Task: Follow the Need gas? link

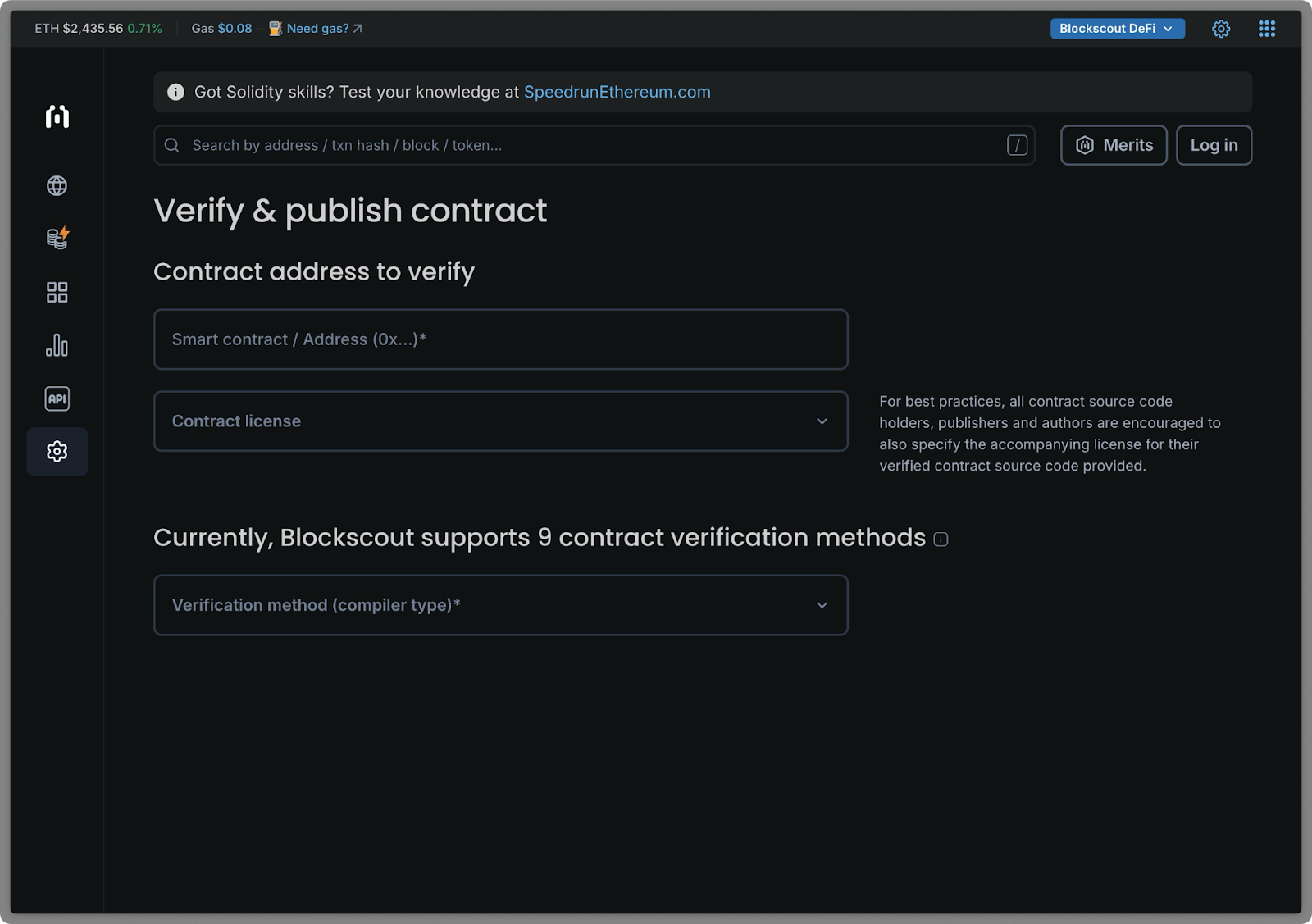Action: [324, 29]
